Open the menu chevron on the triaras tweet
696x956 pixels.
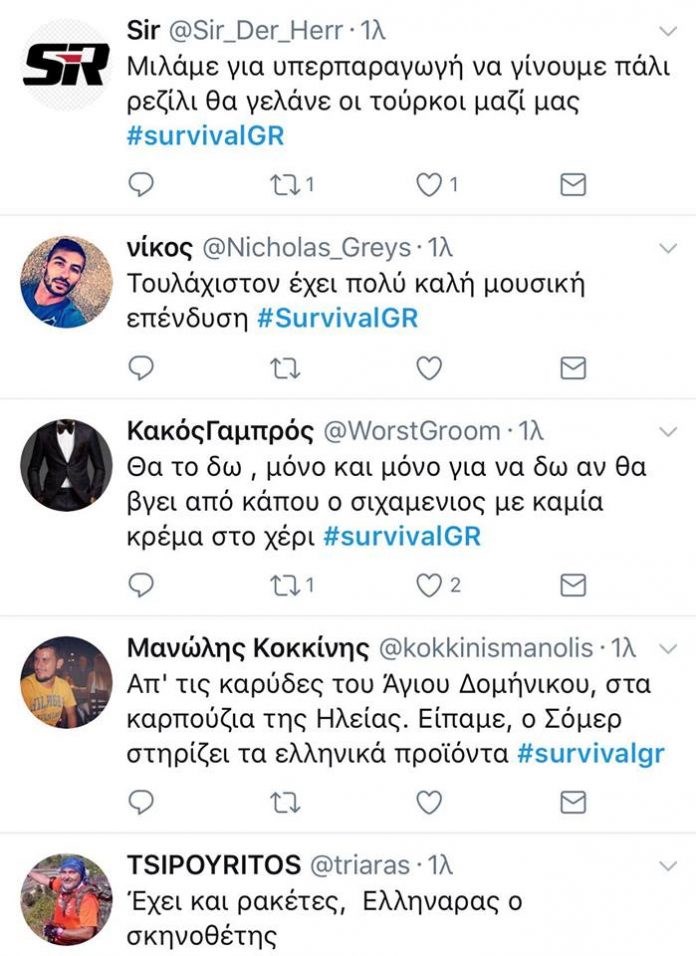[669, 866]
